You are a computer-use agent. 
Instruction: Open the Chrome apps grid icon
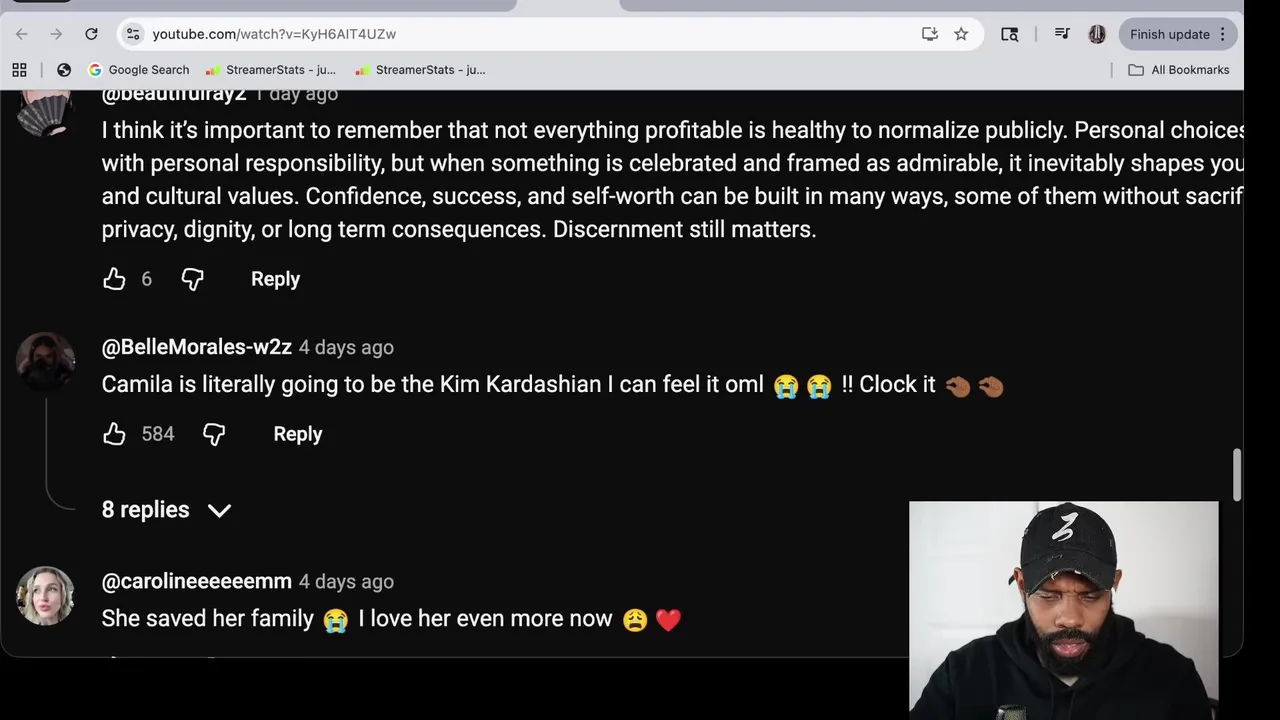click(x=19, y=70)
